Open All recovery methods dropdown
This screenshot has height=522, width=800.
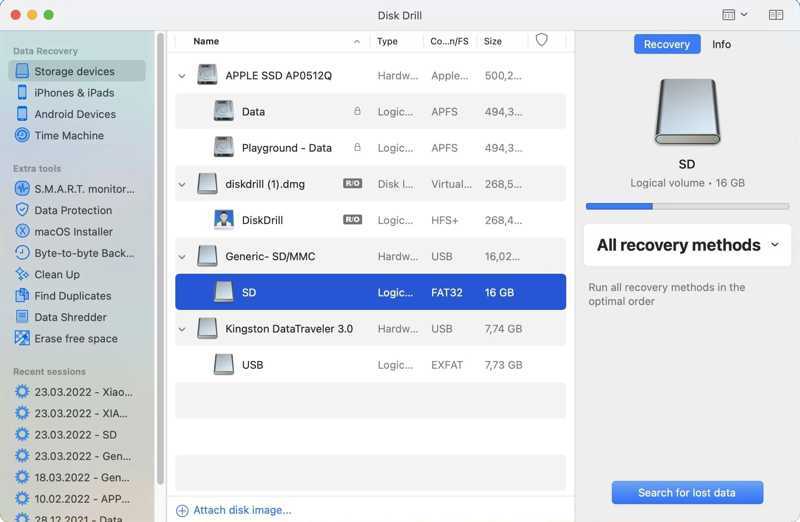pos(687,245)
